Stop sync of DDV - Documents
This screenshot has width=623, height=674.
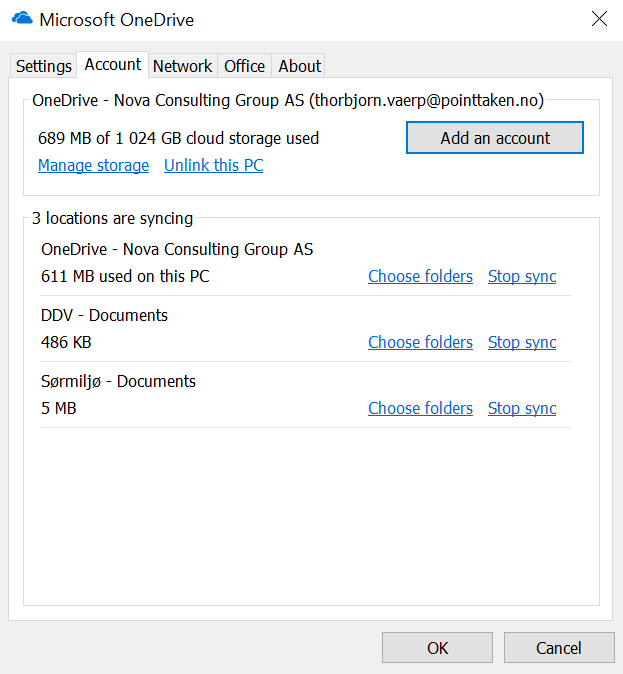pyautogui.click(x=522, y=343)
